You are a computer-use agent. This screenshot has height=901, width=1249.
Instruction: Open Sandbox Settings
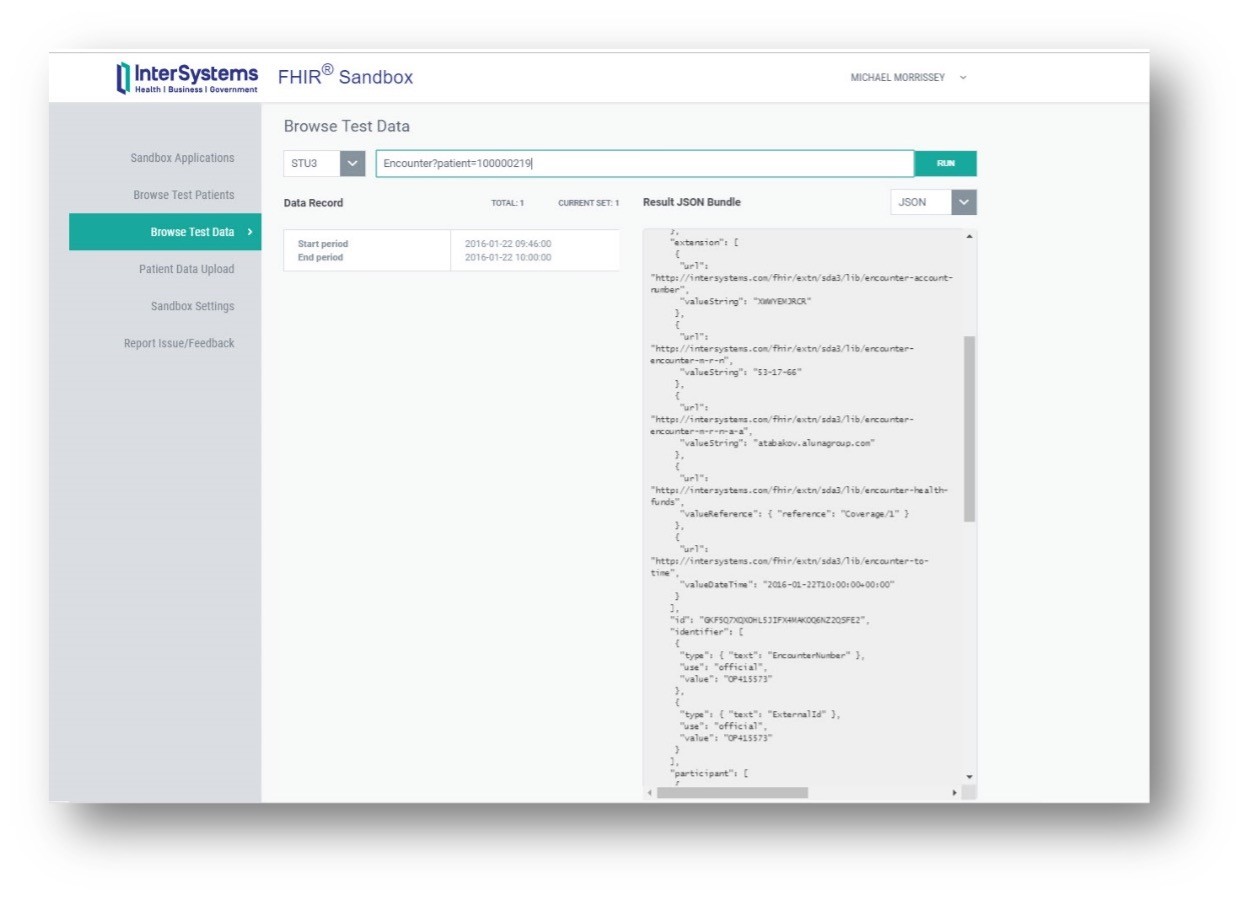click(x=193, y=306)
